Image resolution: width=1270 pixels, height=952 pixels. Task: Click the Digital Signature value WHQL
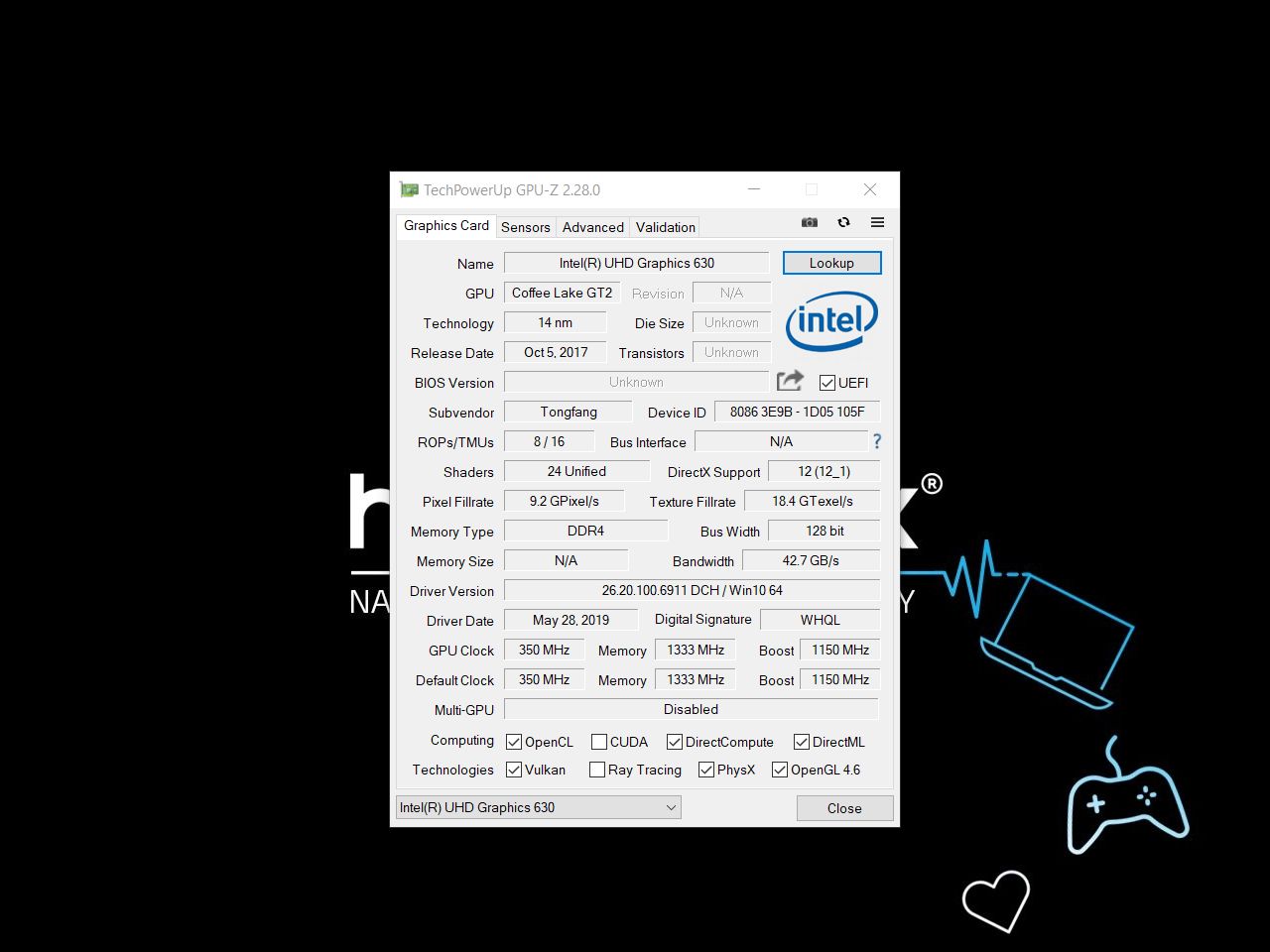[x=820, y=620]
